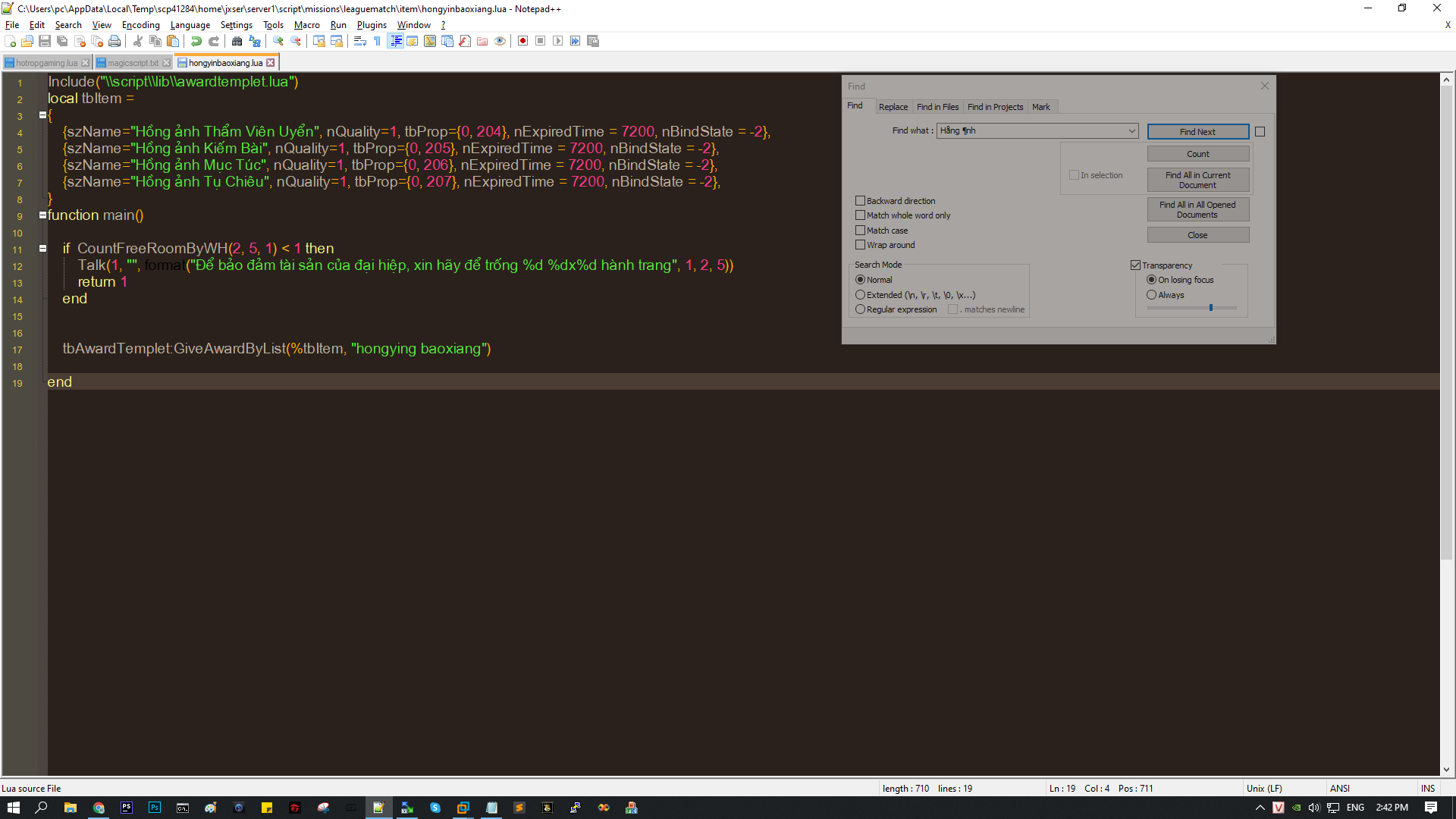Adjust the transparency slider
Screen dimensions: 1456x819
(1211, 307)
